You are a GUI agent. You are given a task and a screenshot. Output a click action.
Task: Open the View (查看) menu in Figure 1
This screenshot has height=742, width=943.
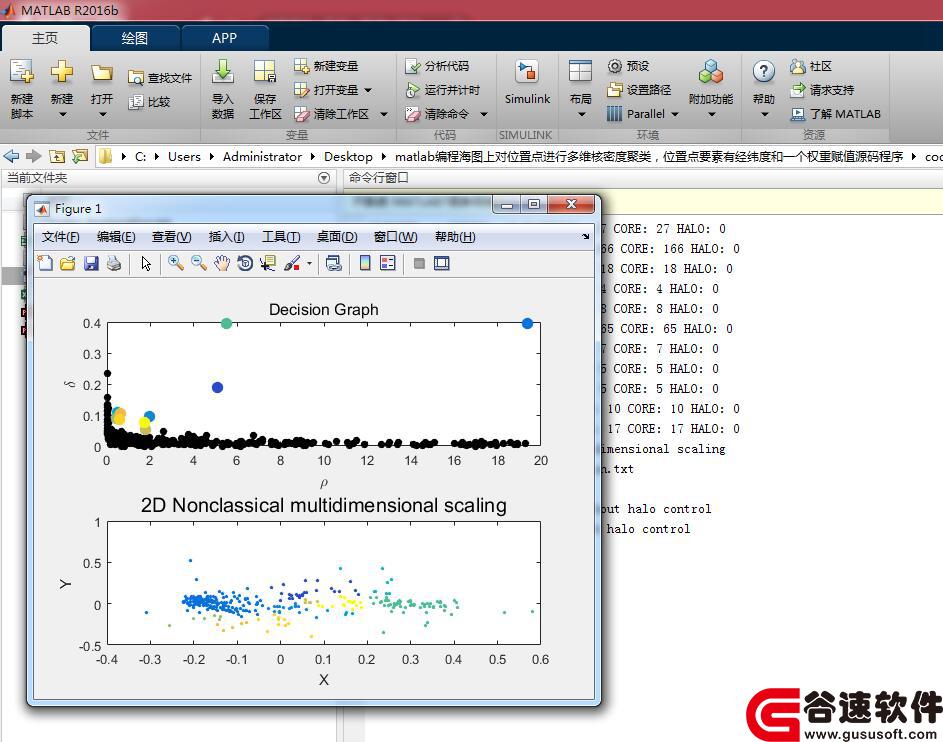click(x=171, y=237)
